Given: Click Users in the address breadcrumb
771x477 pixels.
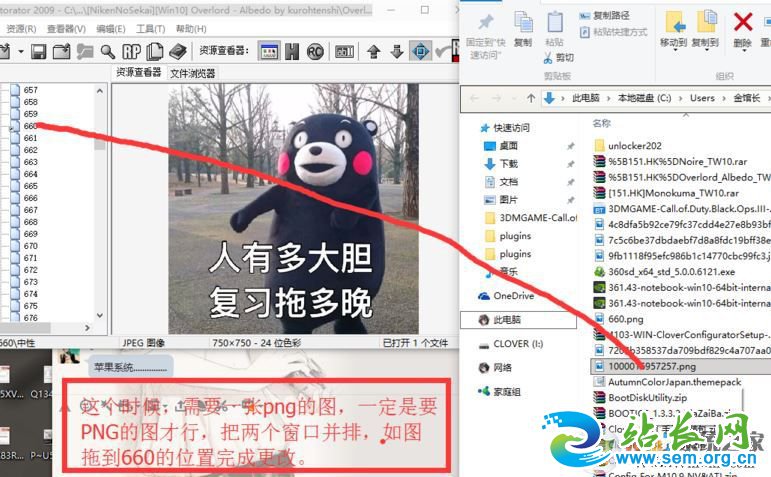Looking at the screenshot, I should (702, 98).
